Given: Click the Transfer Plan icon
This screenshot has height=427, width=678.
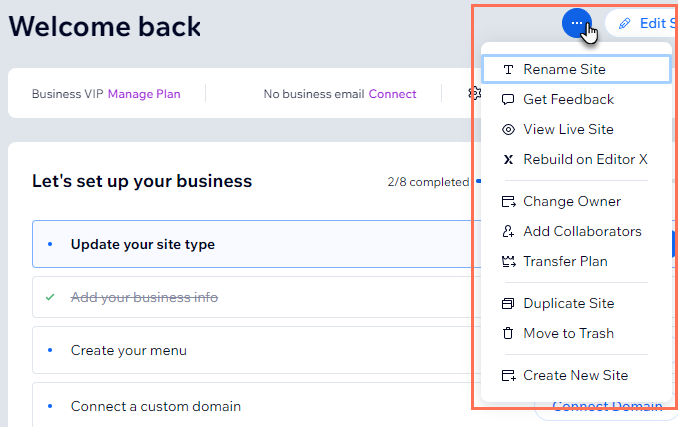Looking at the screenshot, I should [508, 261].
